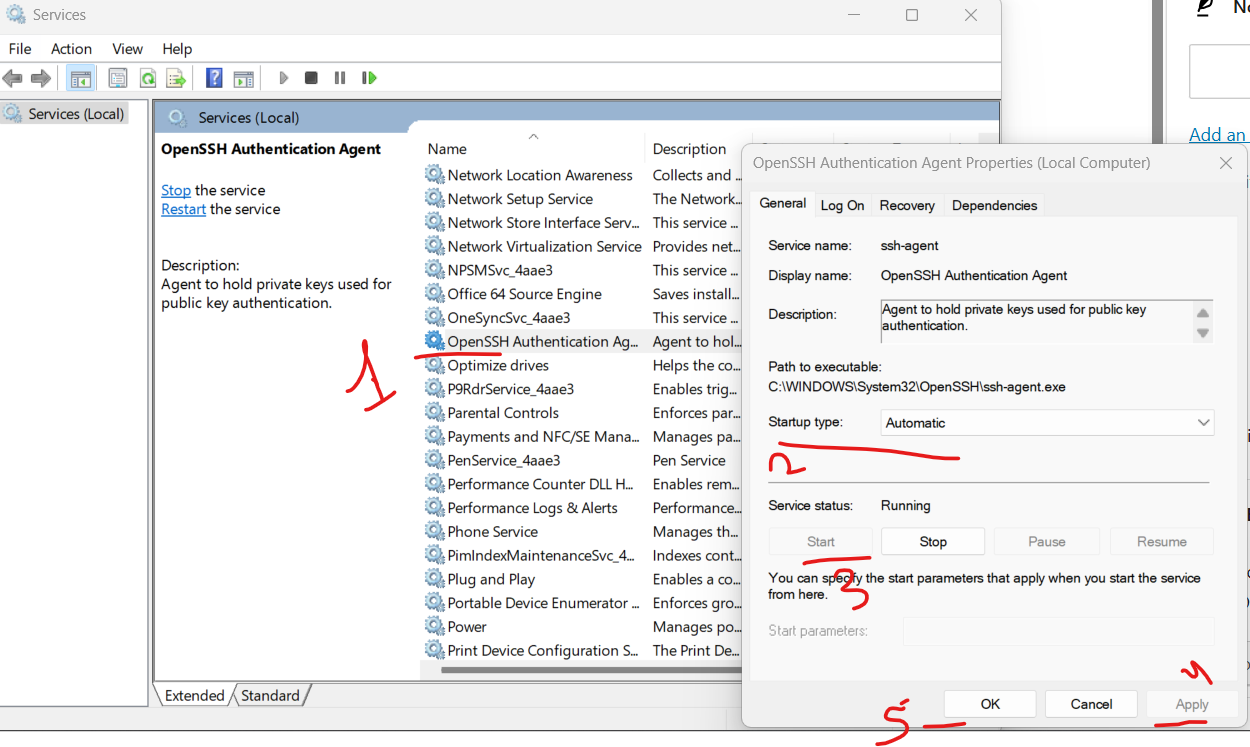
Task: Switch to the Dependencies tab
Action: click(994, 205)
